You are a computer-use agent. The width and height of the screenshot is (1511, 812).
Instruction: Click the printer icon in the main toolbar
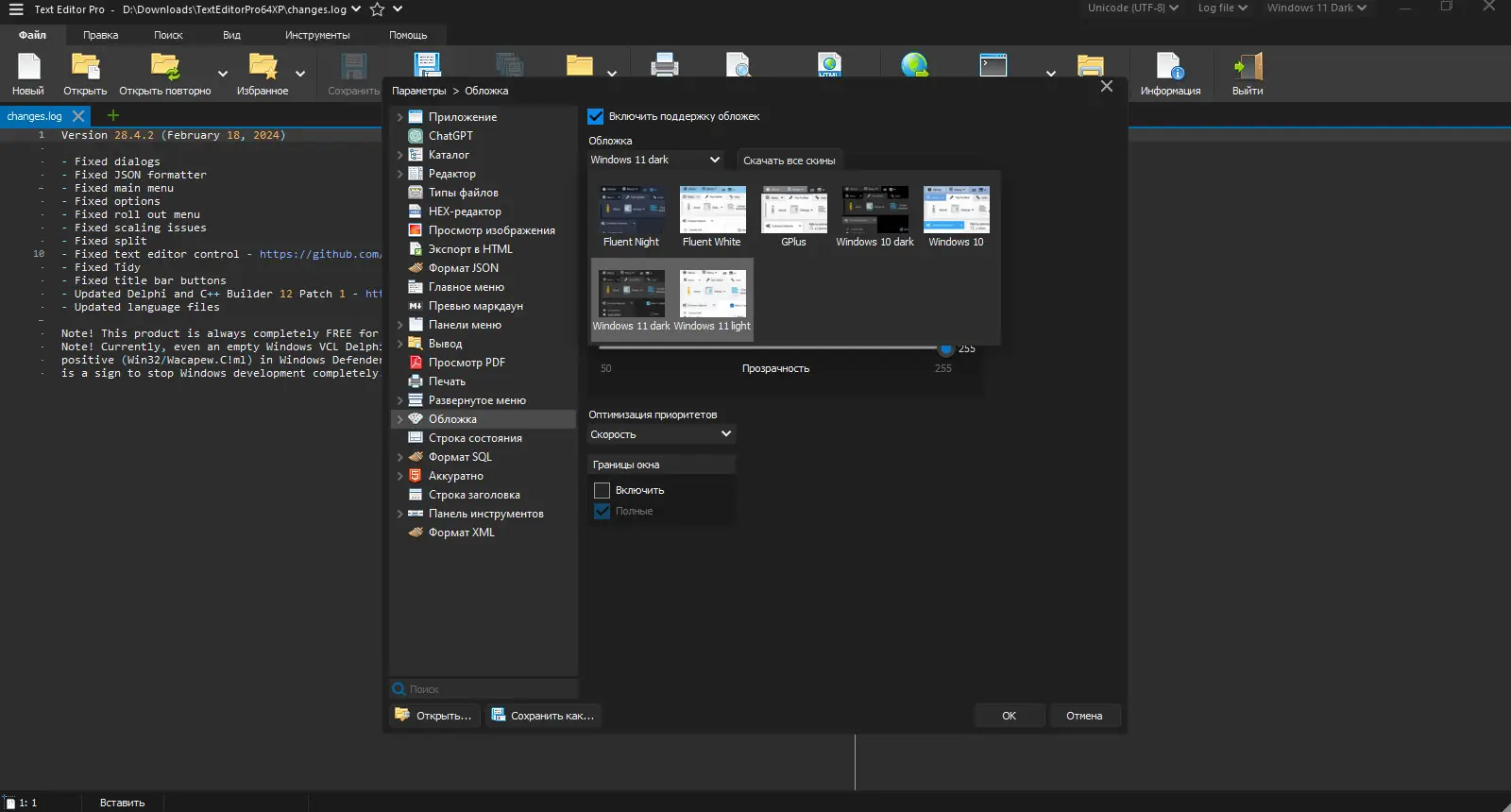click(665, 65)
